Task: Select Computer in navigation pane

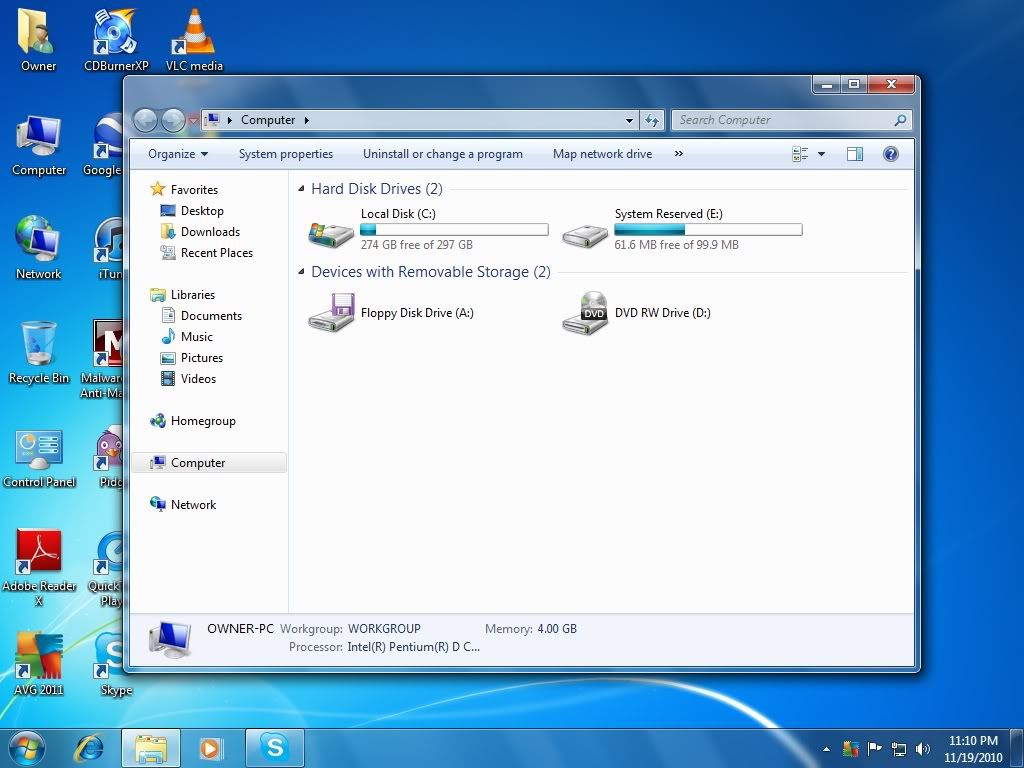Action: click(209, 463)
